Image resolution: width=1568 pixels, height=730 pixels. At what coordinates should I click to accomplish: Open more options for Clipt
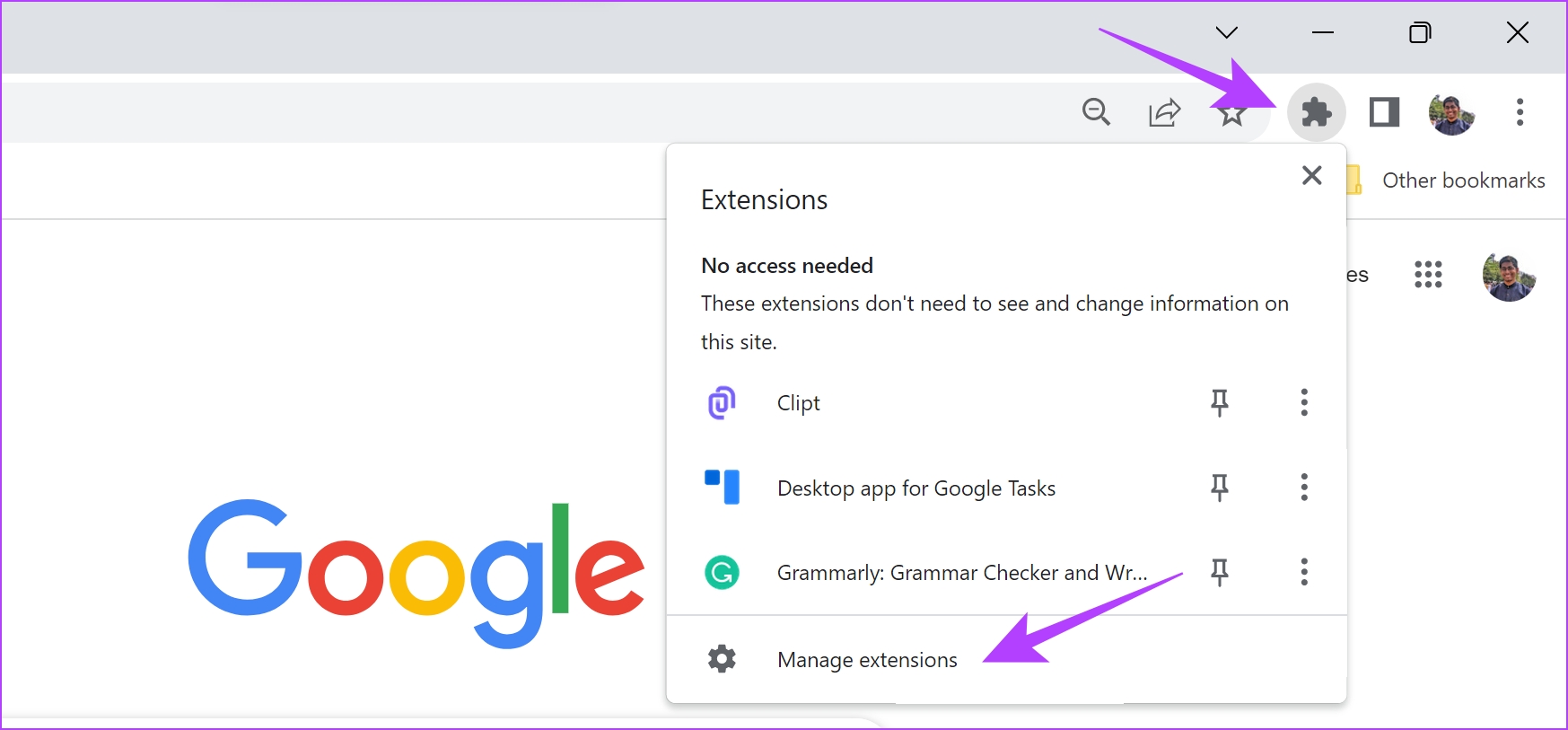pos(1304,402)
